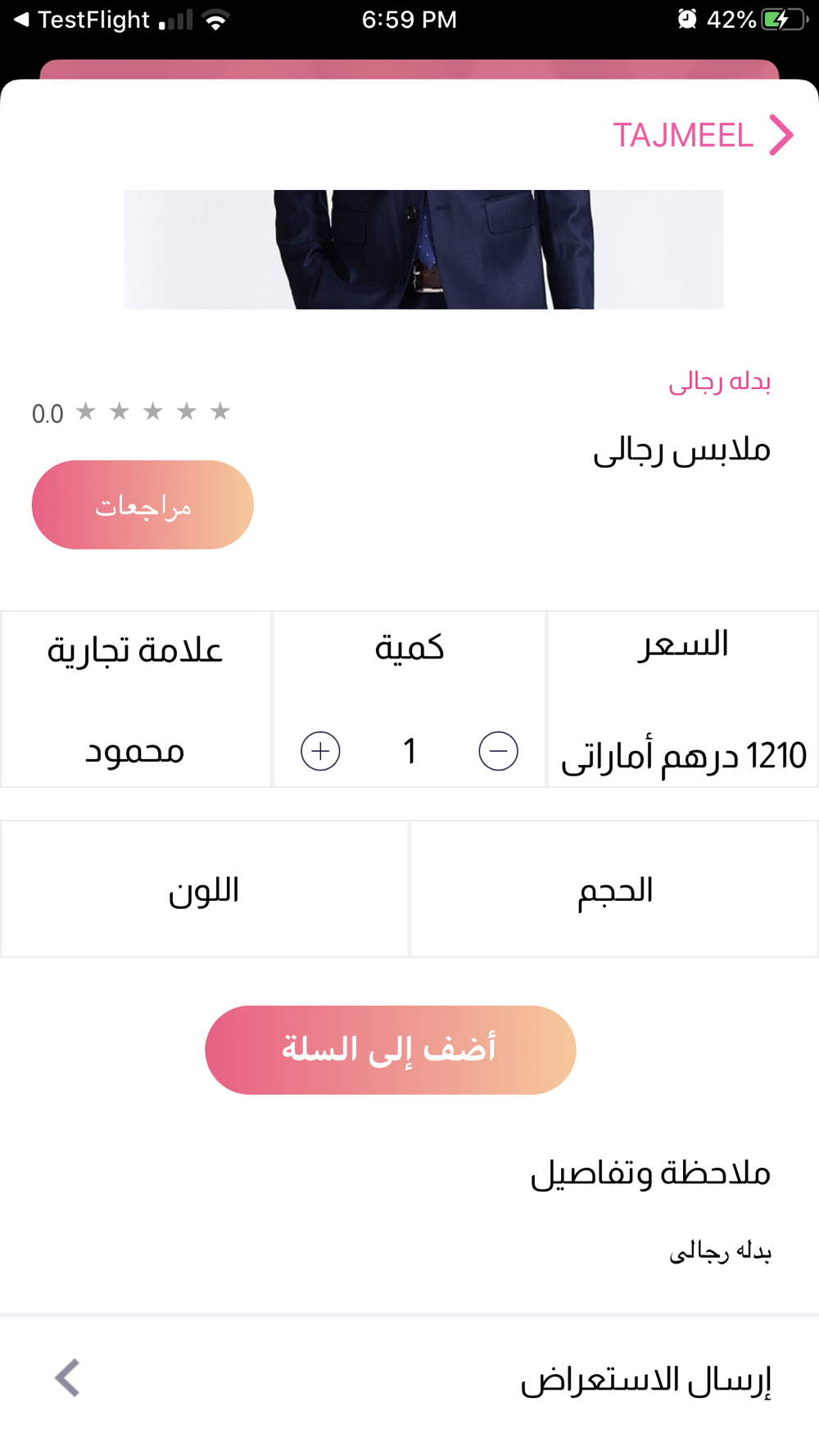Select the third rating star

(153, 410)
